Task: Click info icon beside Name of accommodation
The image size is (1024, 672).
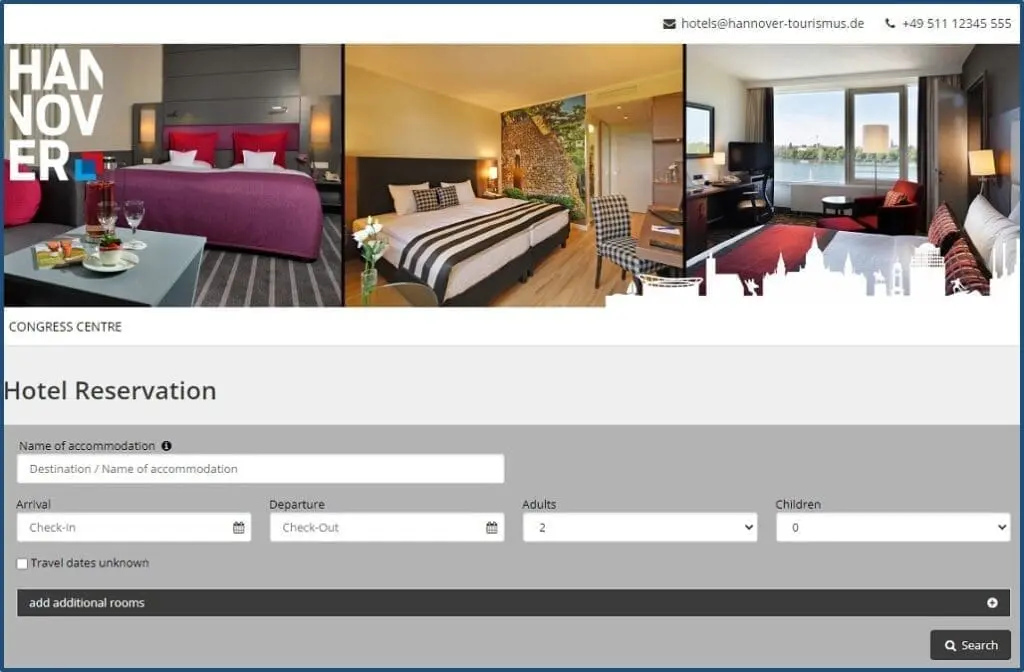Action: point(166,446)
